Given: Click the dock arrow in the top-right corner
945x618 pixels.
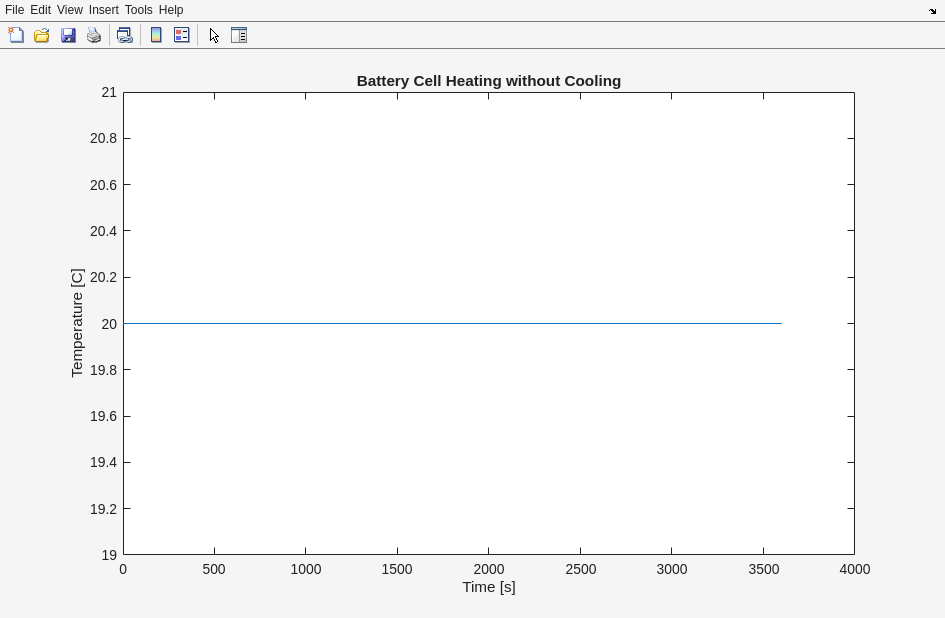Looking at the screenshot, I should [932, 11].
